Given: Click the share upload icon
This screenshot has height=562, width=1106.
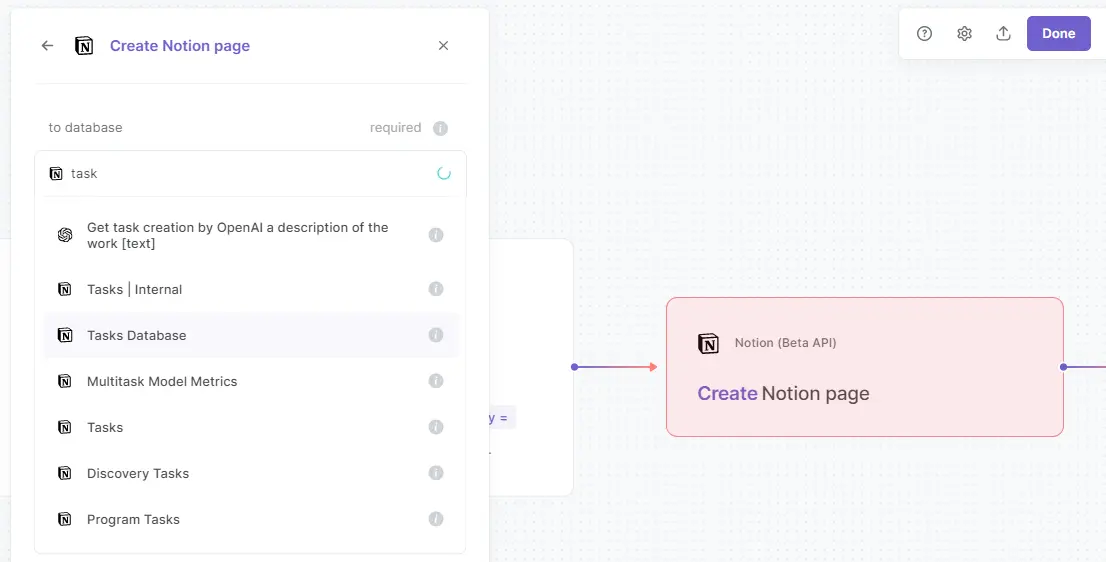Looking at the screenshot, I should pos(1003,33).
